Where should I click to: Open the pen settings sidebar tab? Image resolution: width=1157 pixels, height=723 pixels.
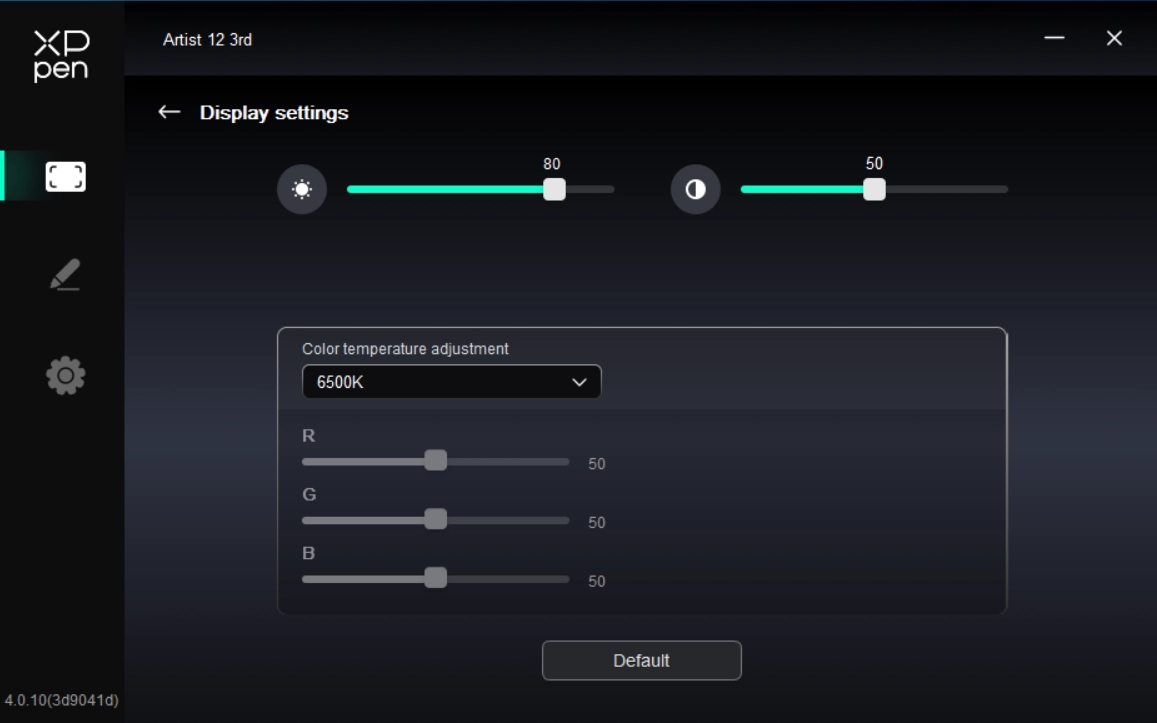65,275
